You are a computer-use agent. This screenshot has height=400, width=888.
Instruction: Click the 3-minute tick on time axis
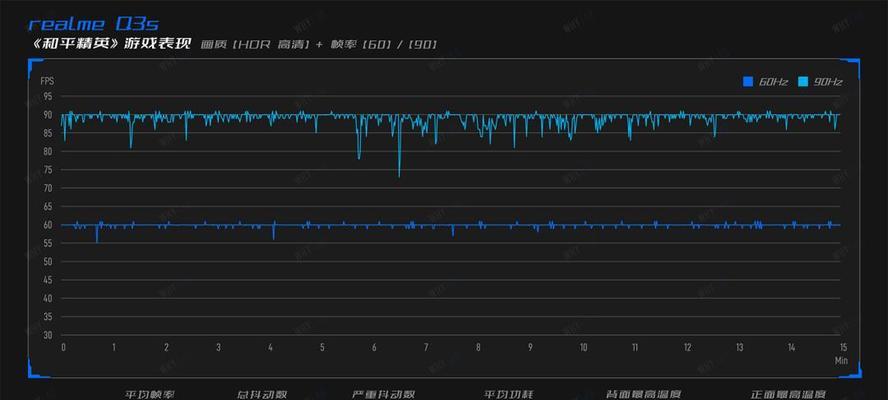coord(219,348)
